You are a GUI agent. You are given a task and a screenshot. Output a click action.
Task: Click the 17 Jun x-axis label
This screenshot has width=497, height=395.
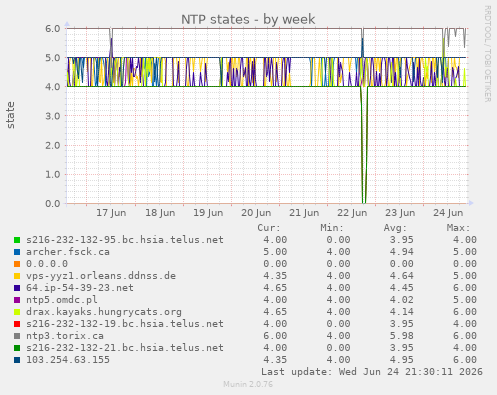[x=111, y=213]
